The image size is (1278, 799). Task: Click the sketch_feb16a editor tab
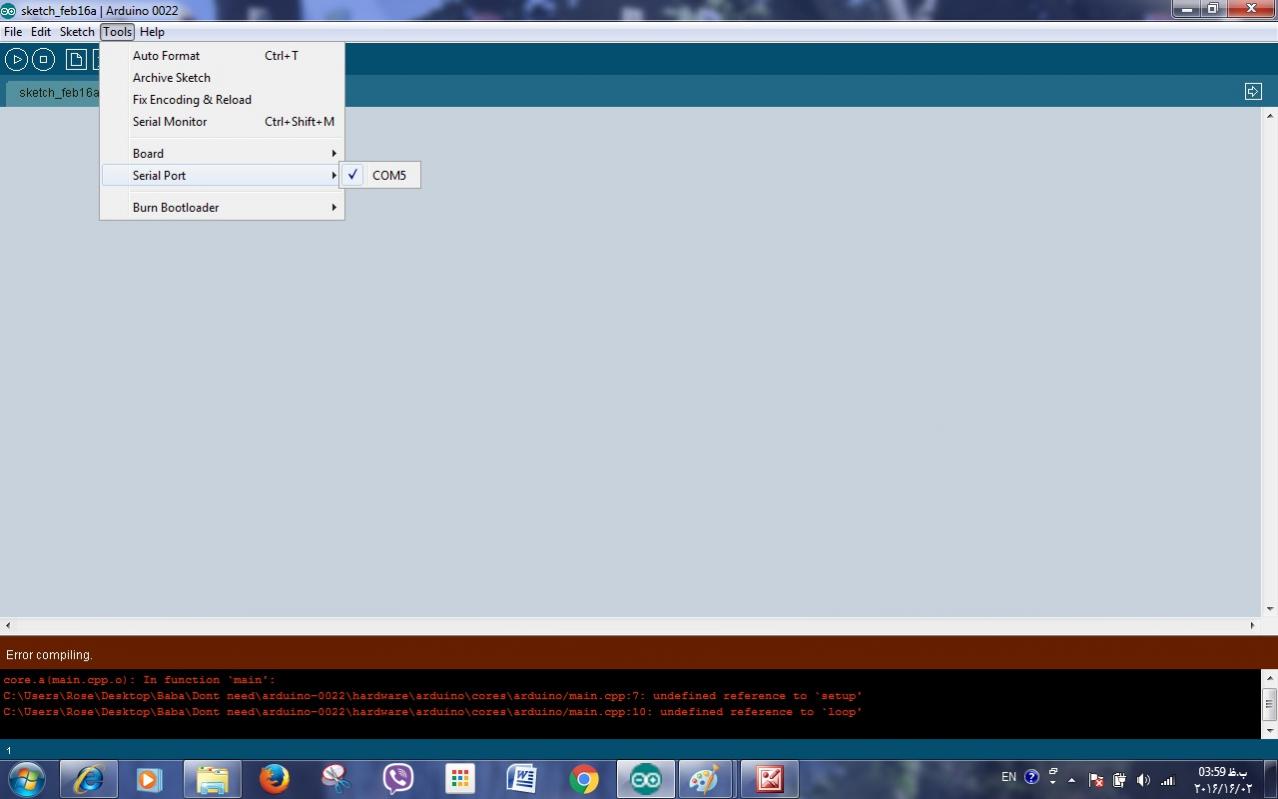[x=56, y=93]
